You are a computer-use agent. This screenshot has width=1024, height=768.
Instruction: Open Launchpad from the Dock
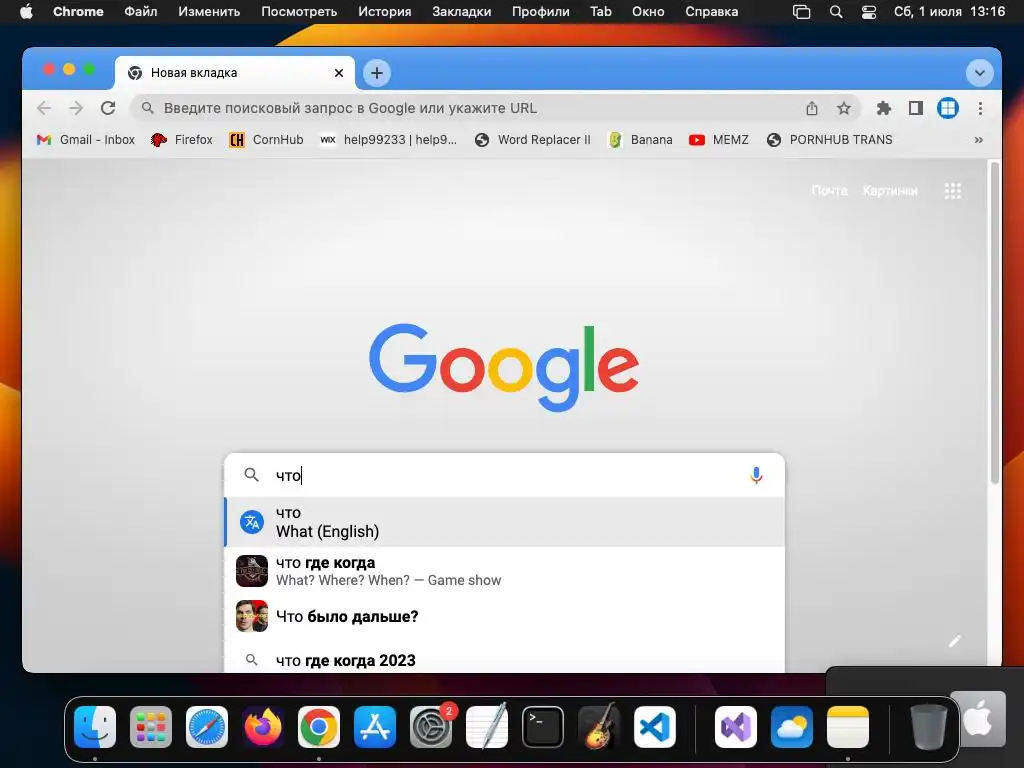point(151,727)
